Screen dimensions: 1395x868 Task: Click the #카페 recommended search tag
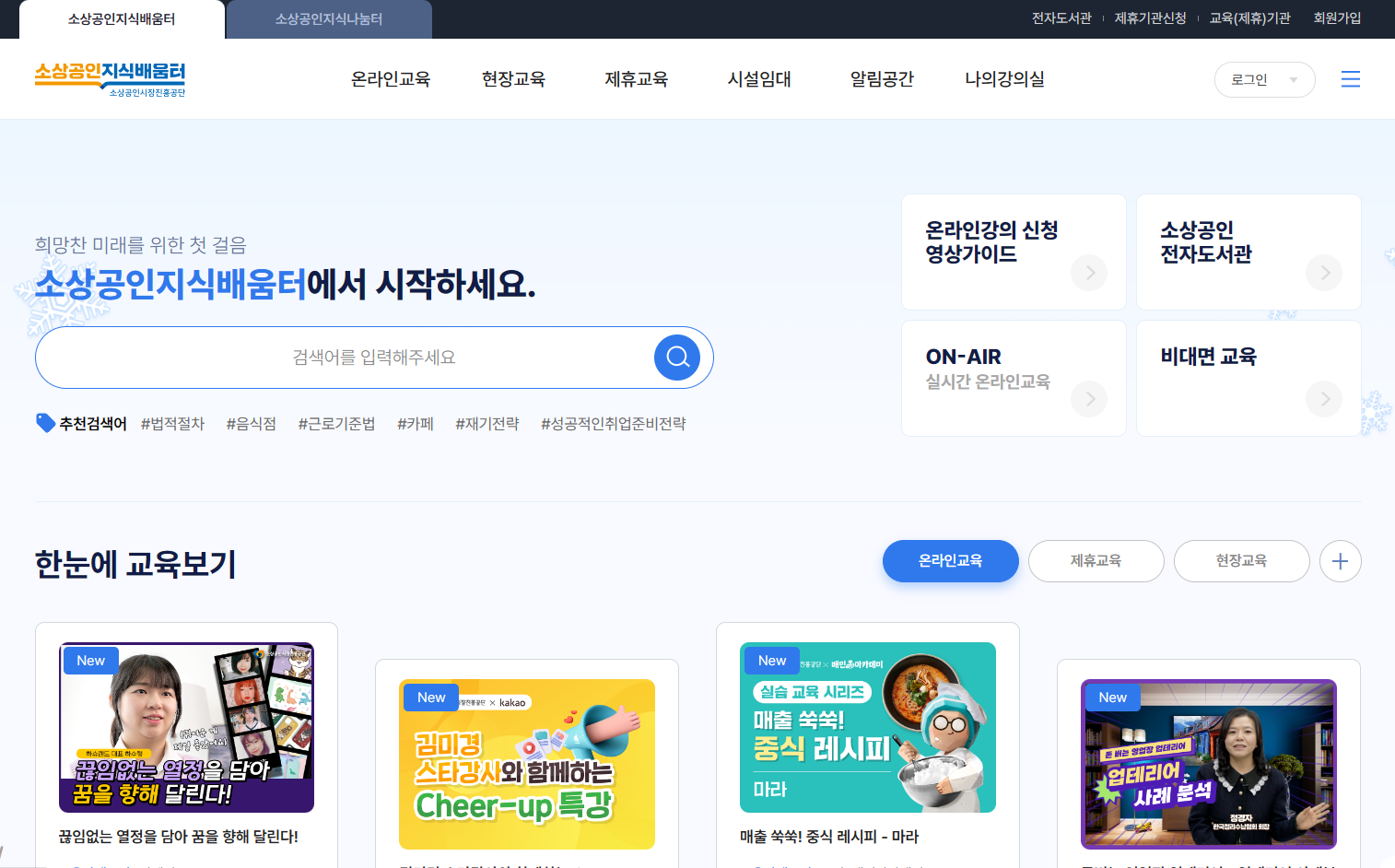tap(415, 423)
